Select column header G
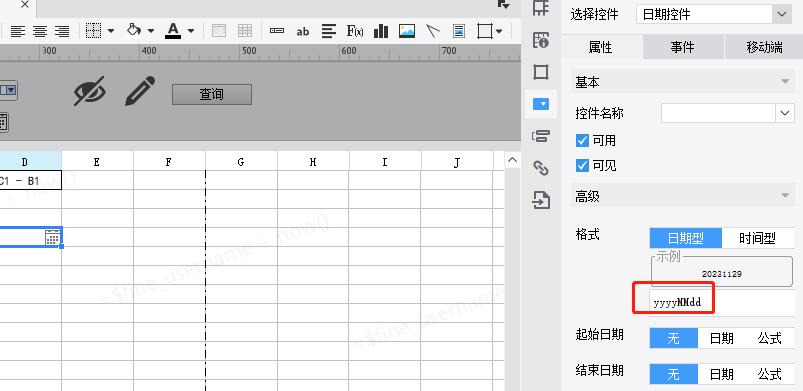This screenshot has height=391, width=803. [x=241, y=162]
